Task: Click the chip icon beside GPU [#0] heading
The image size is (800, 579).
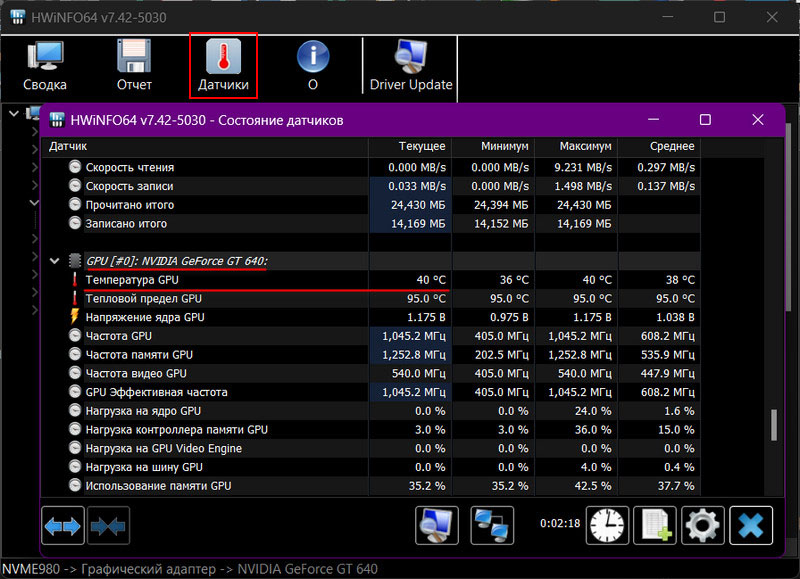Action: tap(75, 261)
